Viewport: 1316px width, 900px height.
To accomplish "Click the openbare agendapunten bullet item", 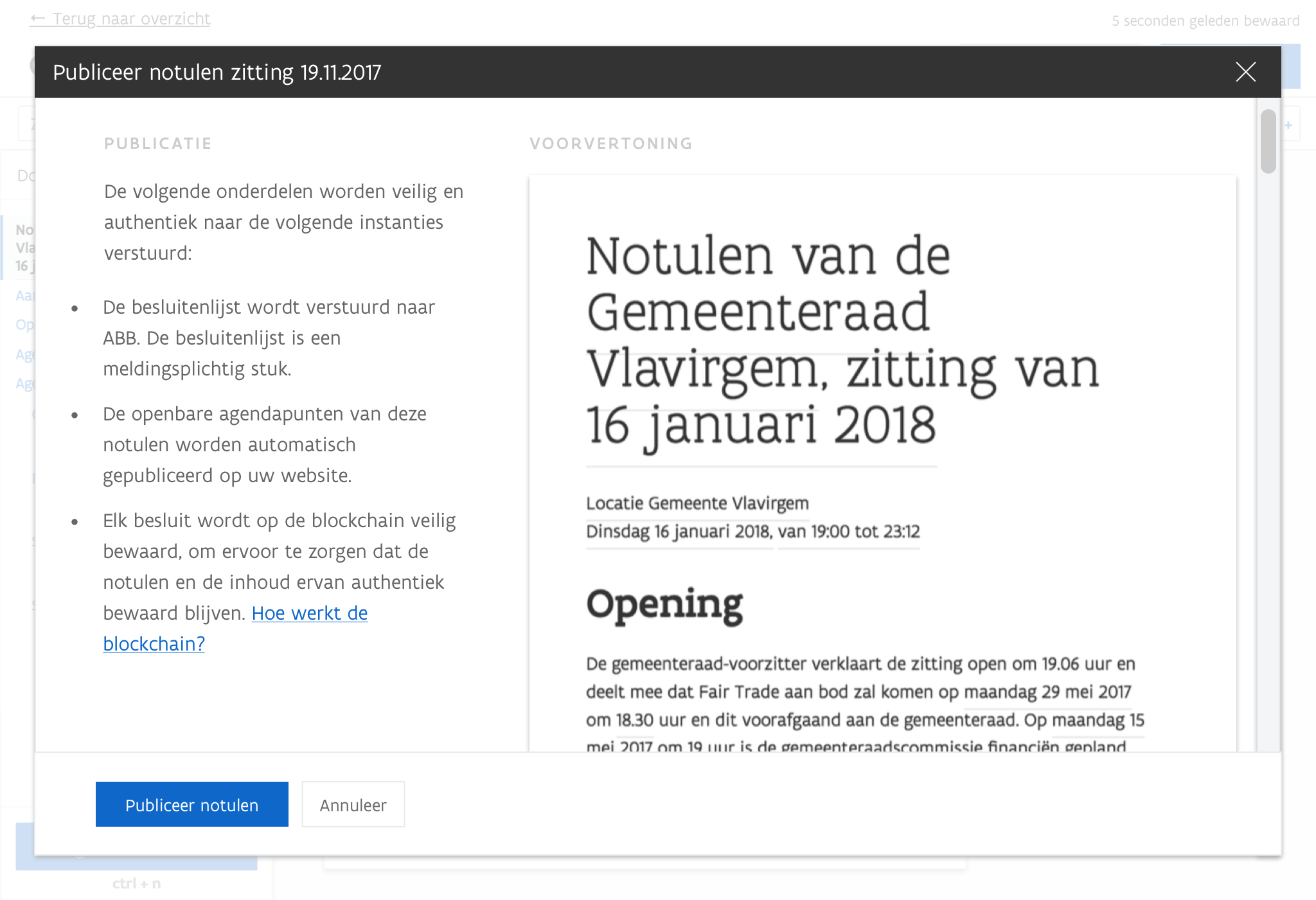I will click(x=264, y=444).
